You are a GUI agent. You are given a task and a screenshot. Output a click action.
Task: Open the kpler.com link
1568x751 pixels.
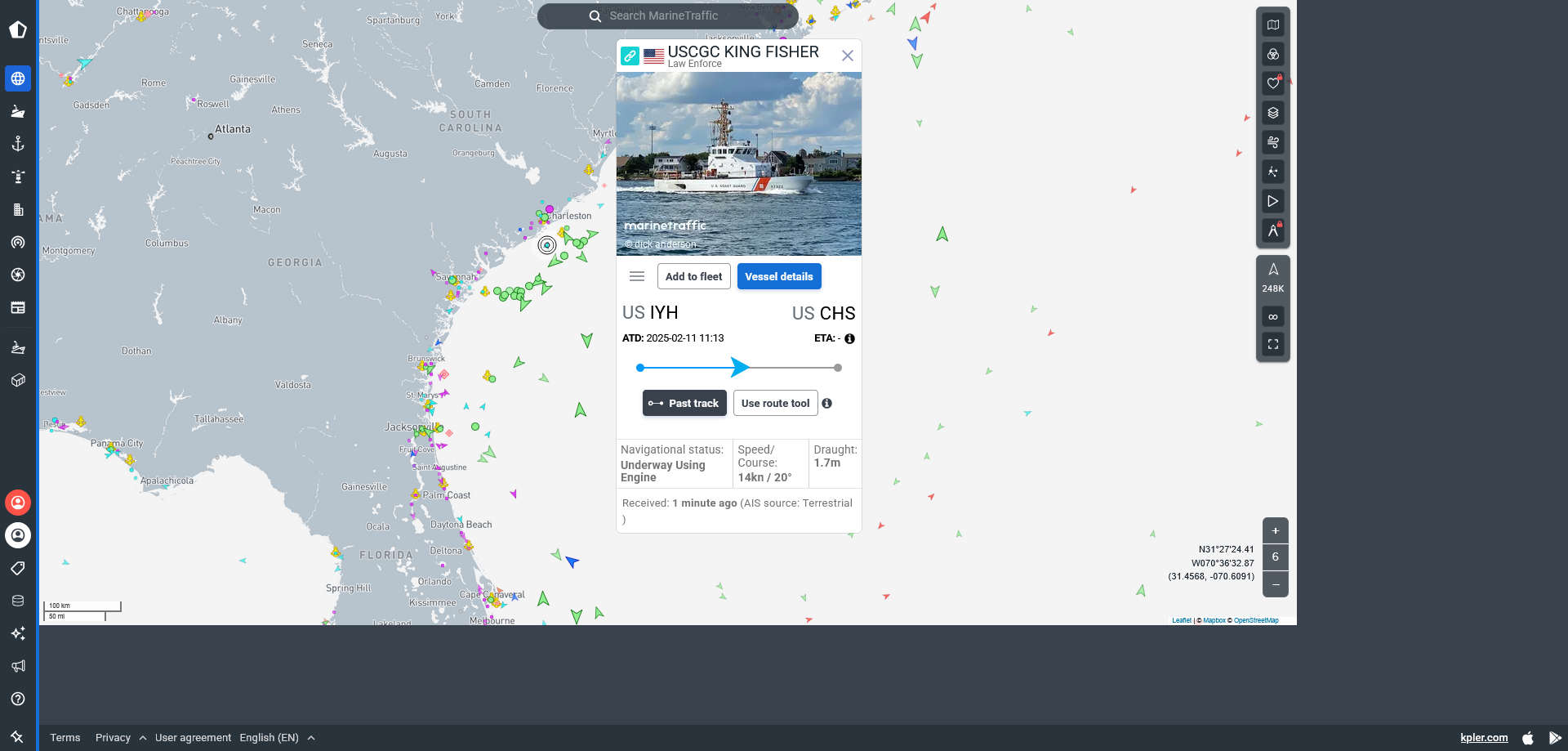(1484, 737)
